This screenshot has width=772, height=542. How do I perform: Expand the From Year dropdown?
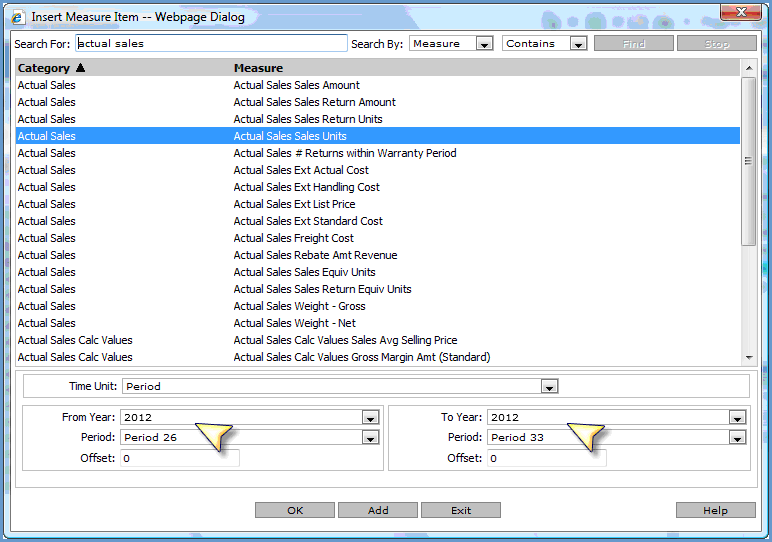pyautogui.click(x=370, y=418)
